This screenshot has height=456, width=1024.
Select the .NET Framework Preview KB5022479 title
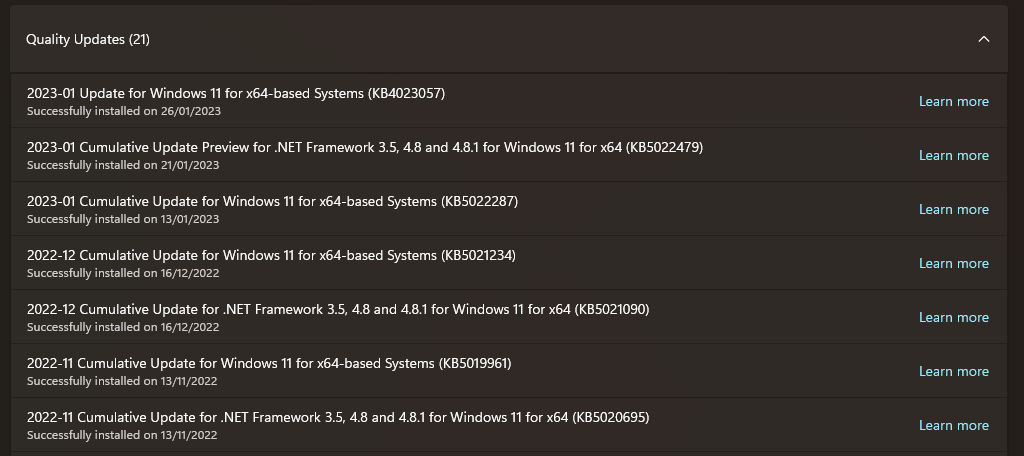(365, 148)
